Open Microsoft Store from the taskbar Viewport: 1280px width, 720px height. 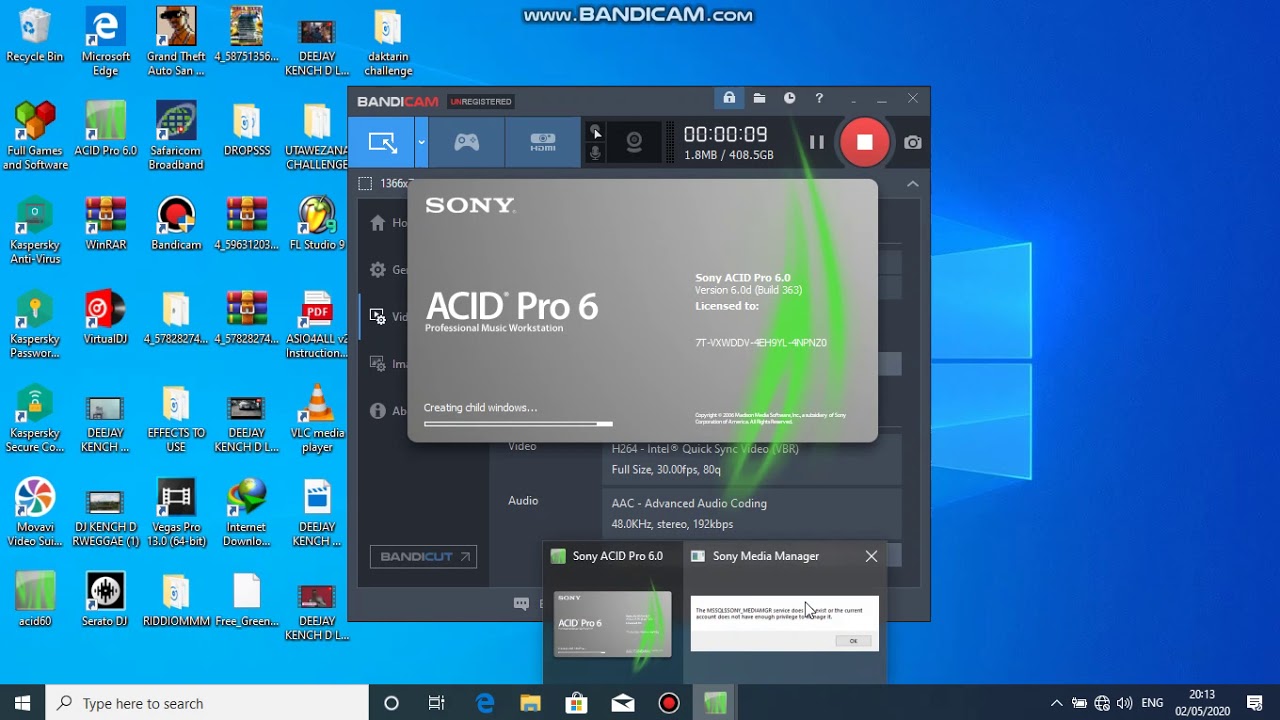pyautogui.click(x=576, y=703)
